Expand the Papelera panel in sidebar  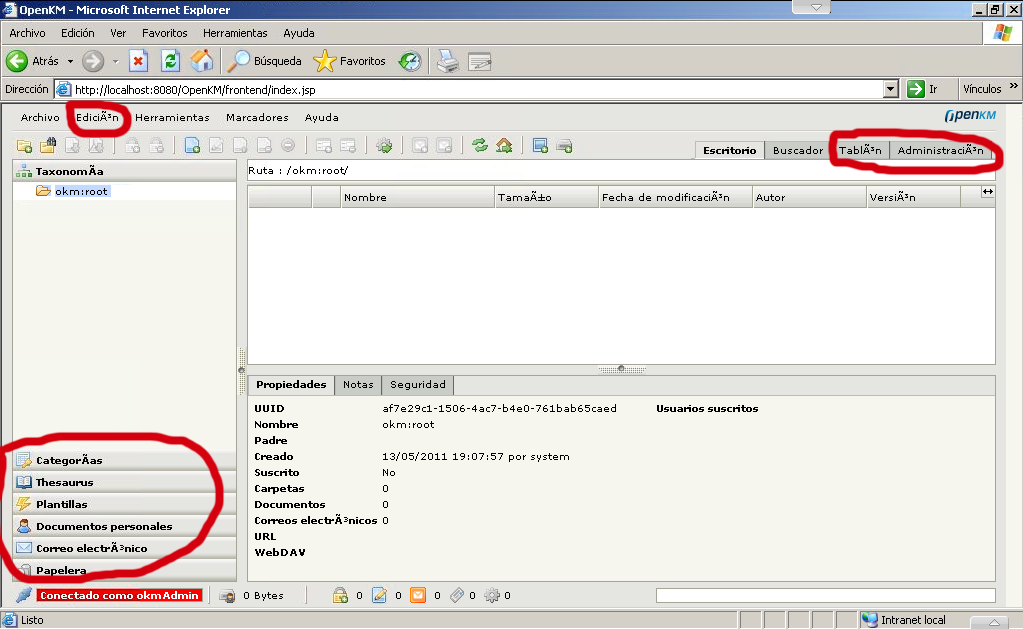[x=61, y=570]
